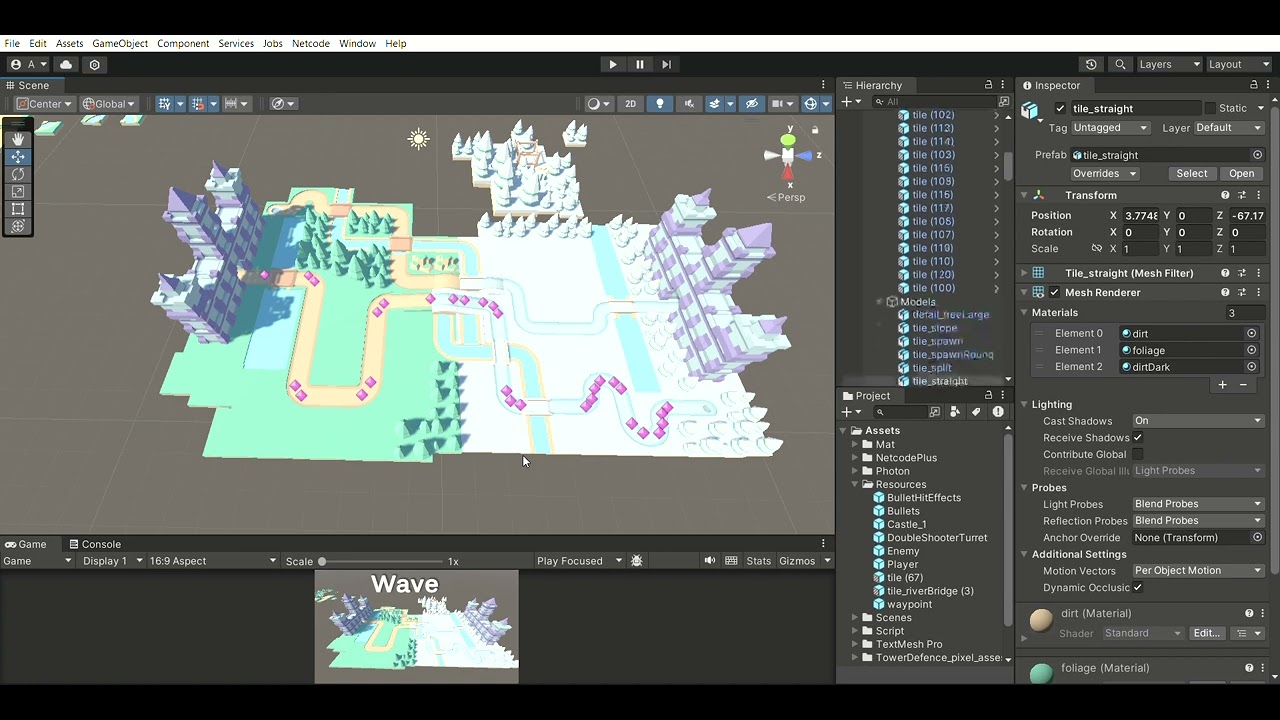
Task: Disable Dynamic Occlusion in Additional Settings
Action: pos(1137,588)
